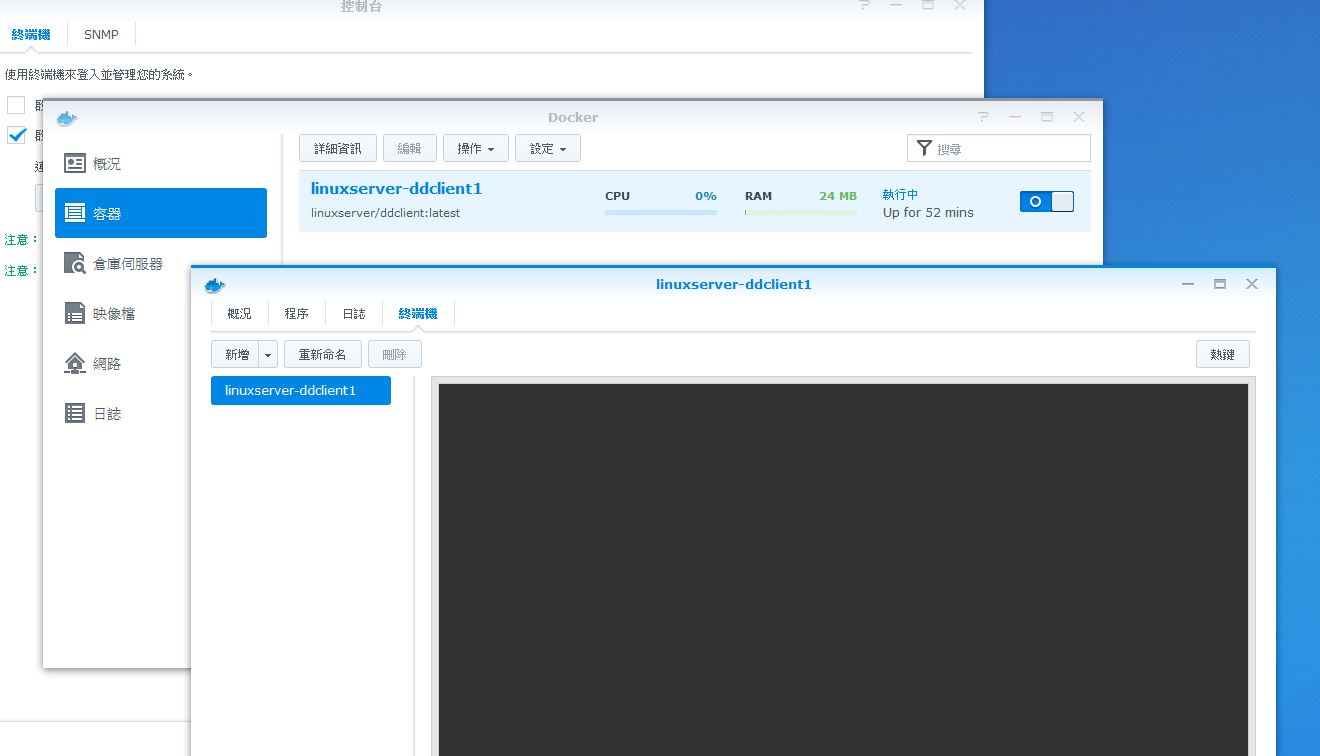Click the CPU usage bar of the container
1320x756 pixels.
click(x=661, y=212)
